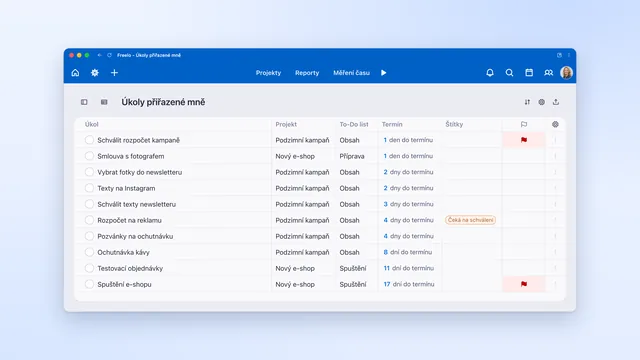
Task: Click the plus icon to add new
Action: 114,73
